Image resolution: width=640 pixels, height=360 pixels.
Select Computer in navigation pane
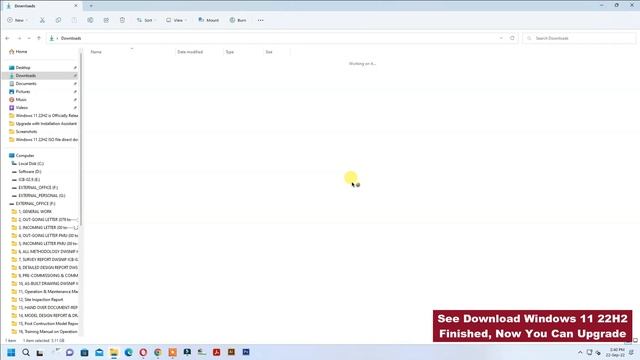25,156
